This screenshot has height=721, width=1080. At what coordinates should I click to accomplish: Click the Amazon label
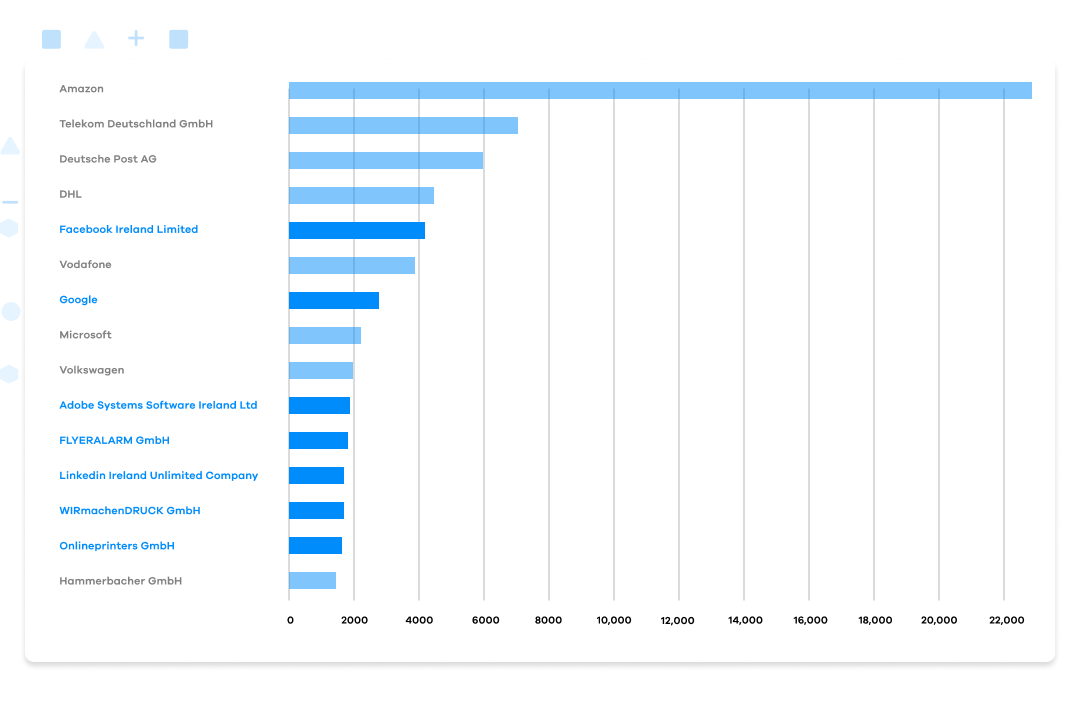(81, 89)
